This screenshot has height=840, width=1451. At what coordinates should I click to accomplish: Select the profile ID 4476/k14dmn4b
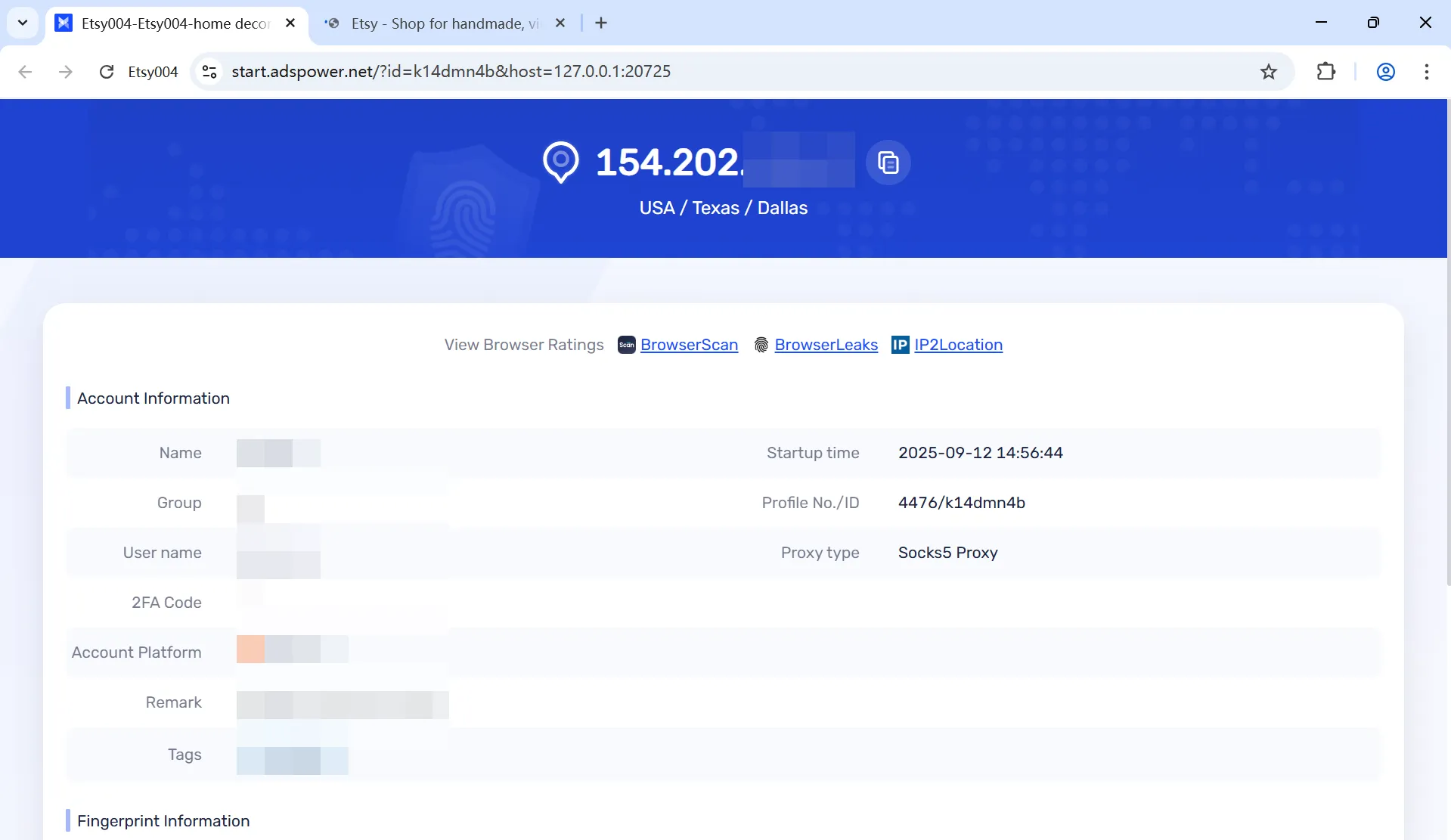click(961, 503)
